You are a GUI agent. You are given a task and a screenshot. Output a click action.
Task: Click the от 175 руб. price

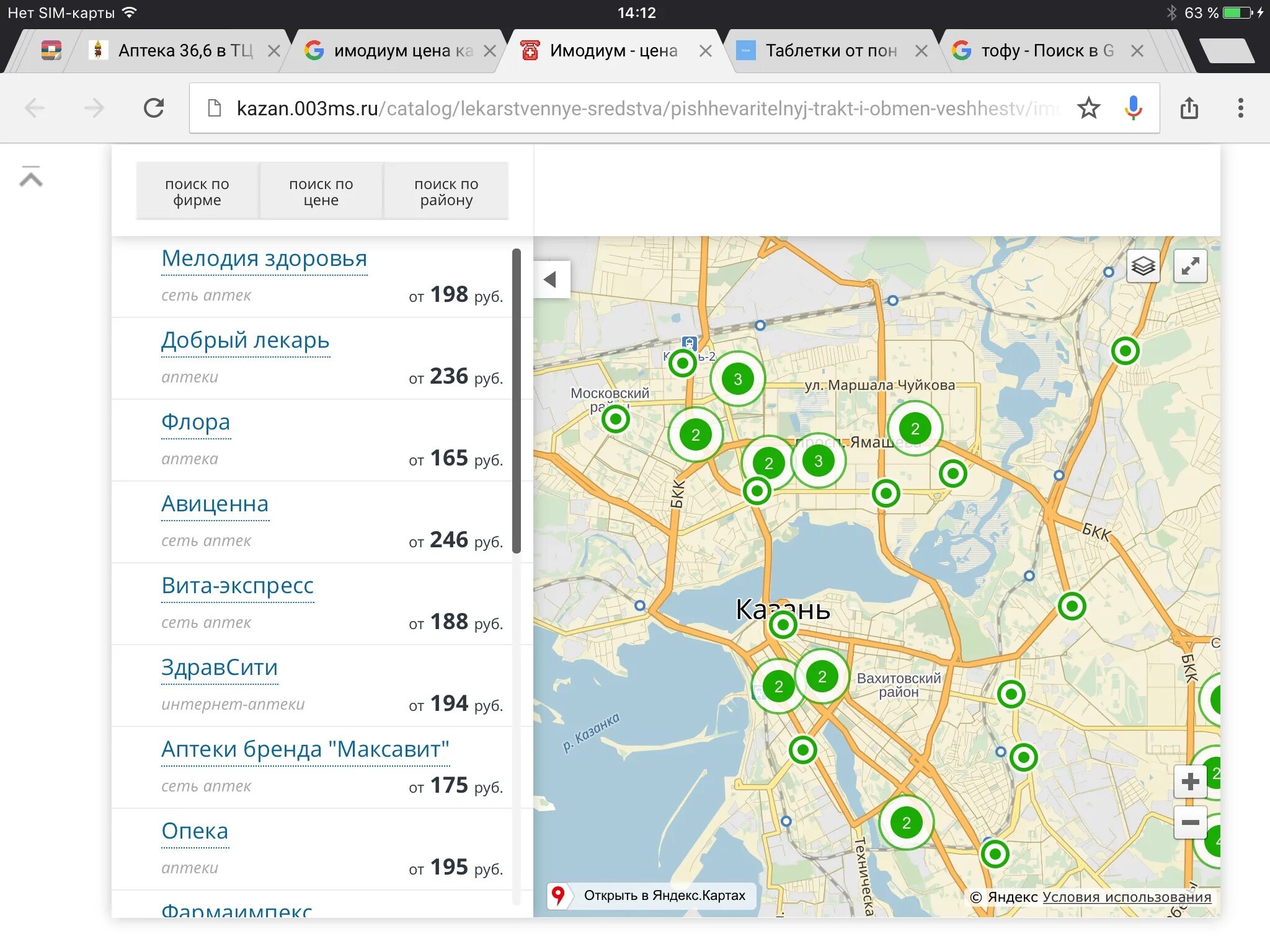(x=456, y=785)
